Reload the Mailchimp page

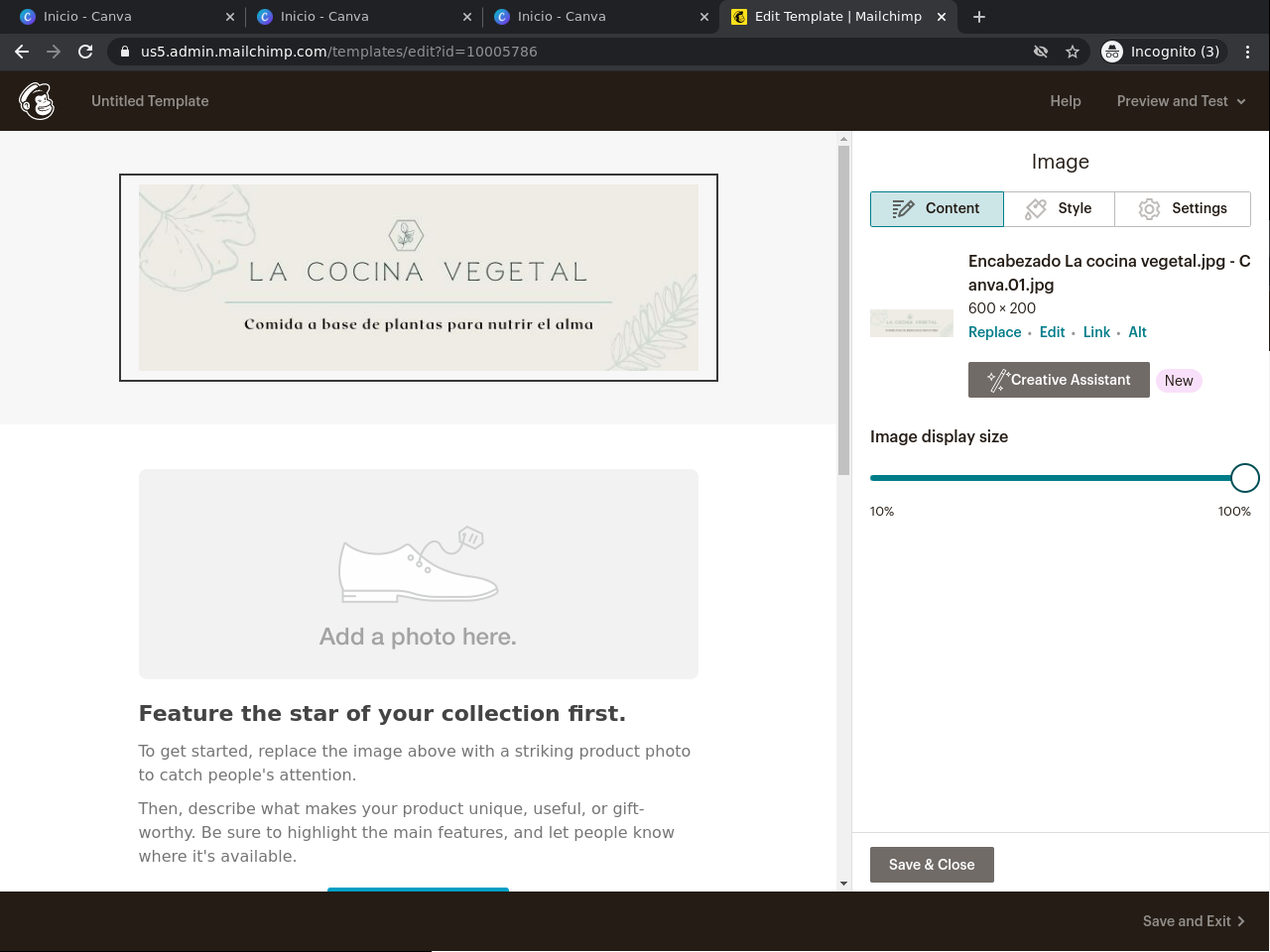(x=85, y=52)
